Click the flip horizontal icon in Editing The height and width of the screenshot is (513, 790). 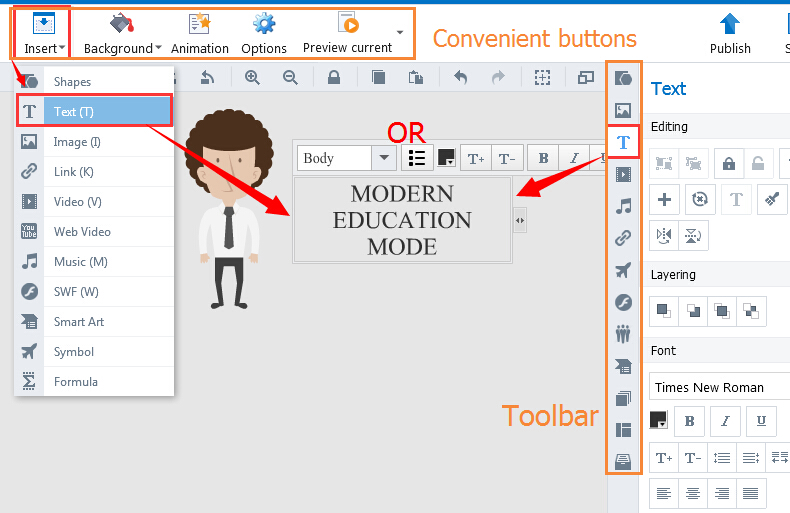[x=664, y=235]
